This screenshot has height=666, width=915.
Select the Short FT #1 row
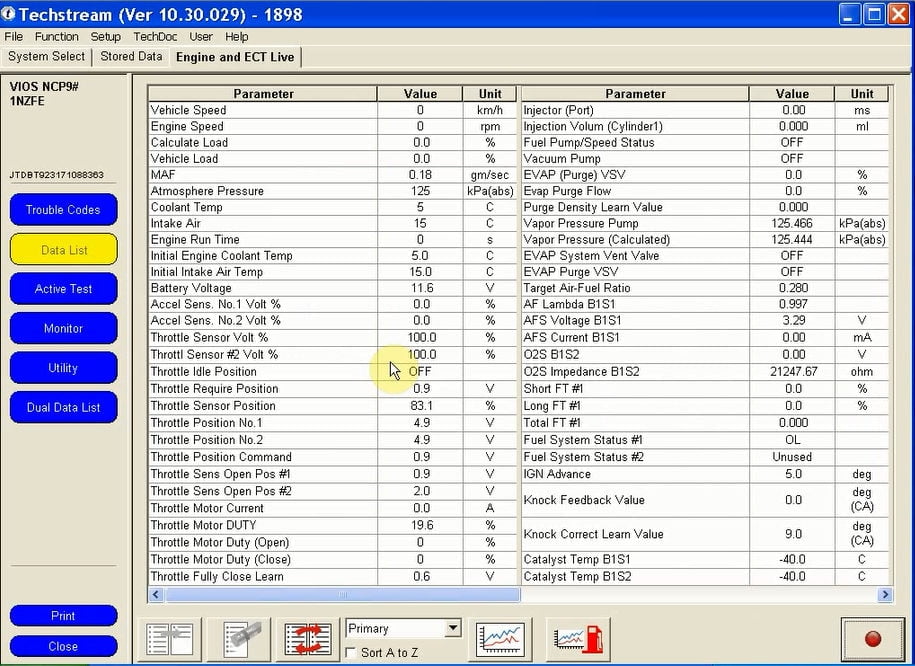click(705, 389)
